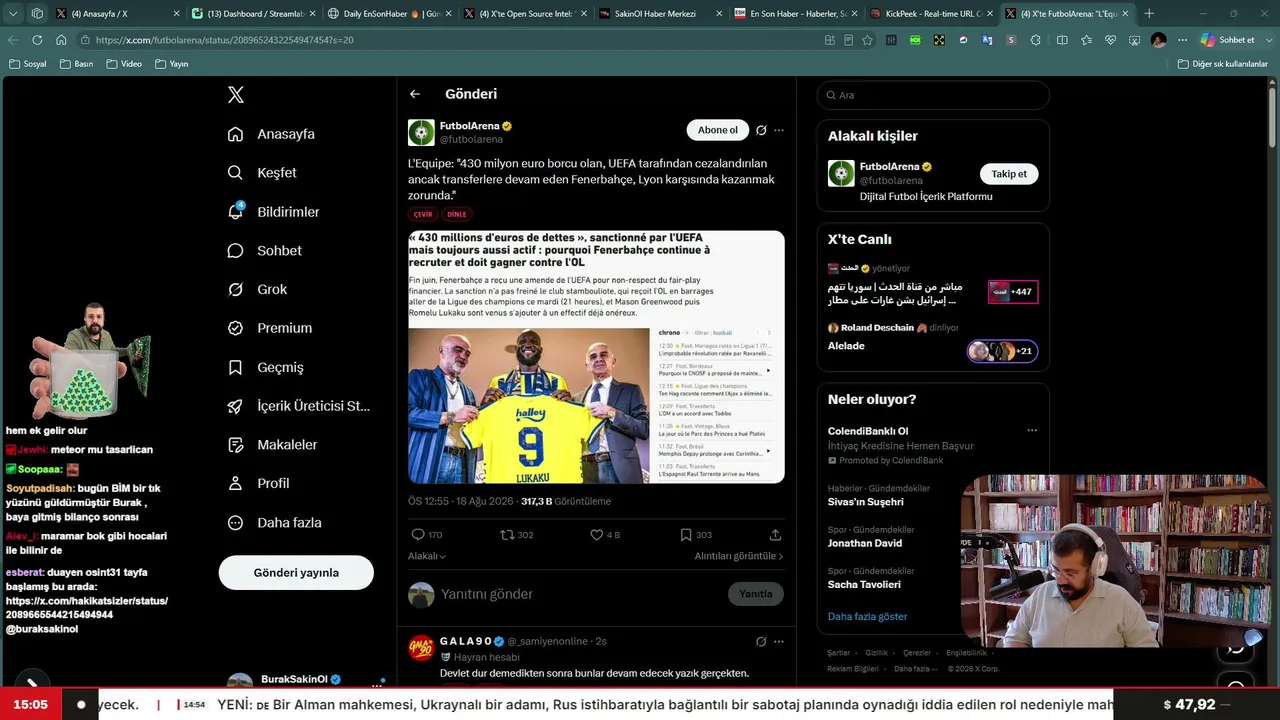Open the Sacha Tavolieri trend
1280x720 pixels.
(x=864, y=584)
